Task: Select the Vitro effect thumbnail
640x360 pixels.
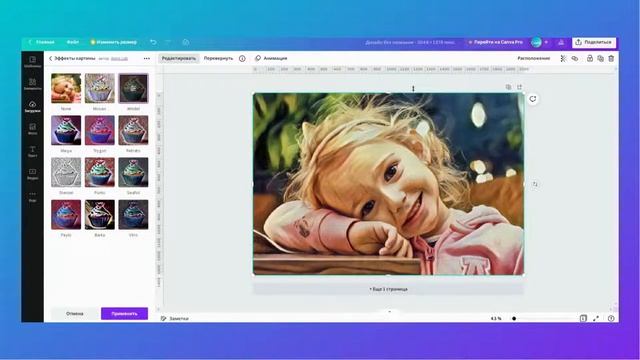Action: point(133,215)
